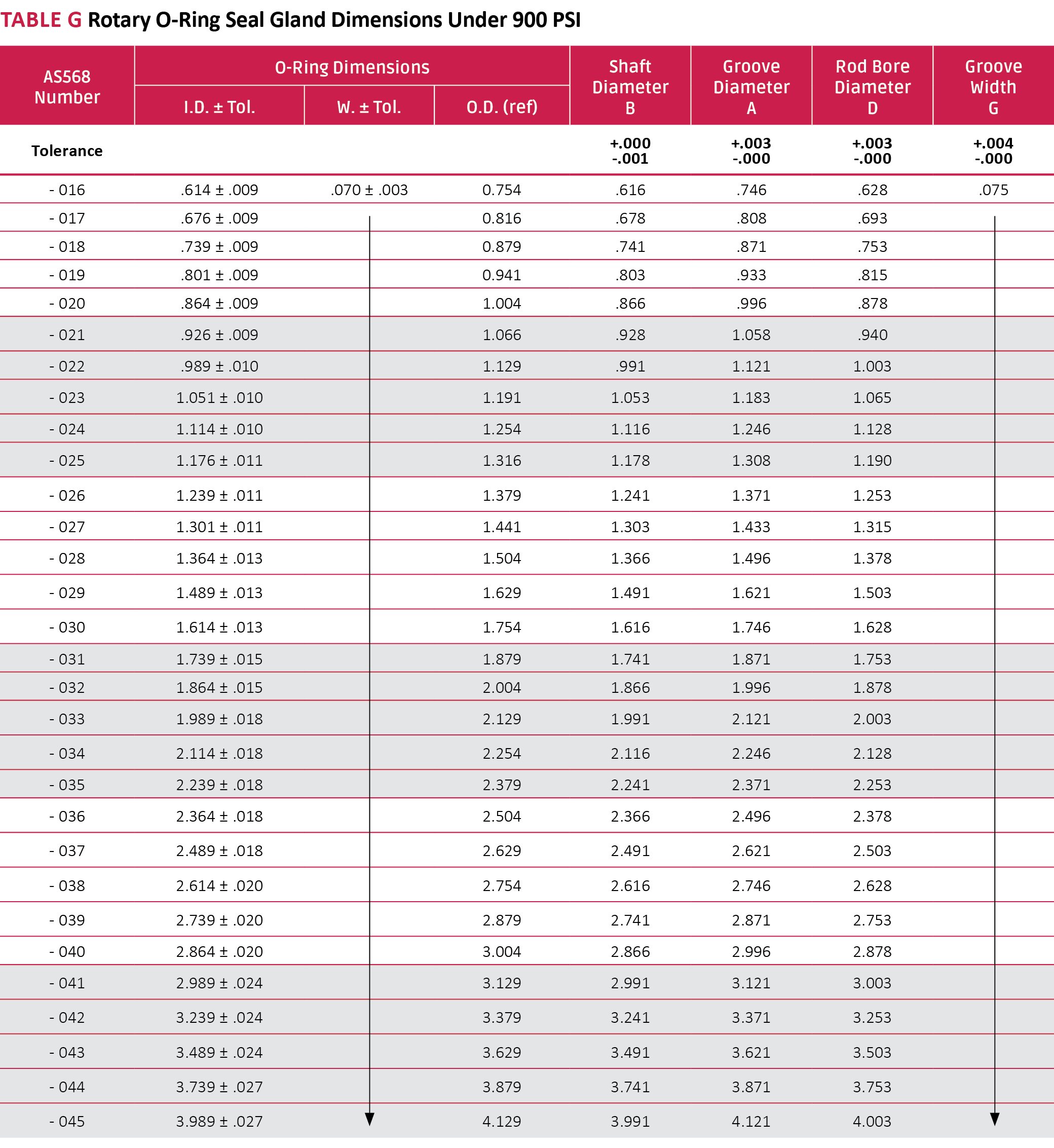
Task: Click the 4.129 O.D. value
Action: point(502,1121)
